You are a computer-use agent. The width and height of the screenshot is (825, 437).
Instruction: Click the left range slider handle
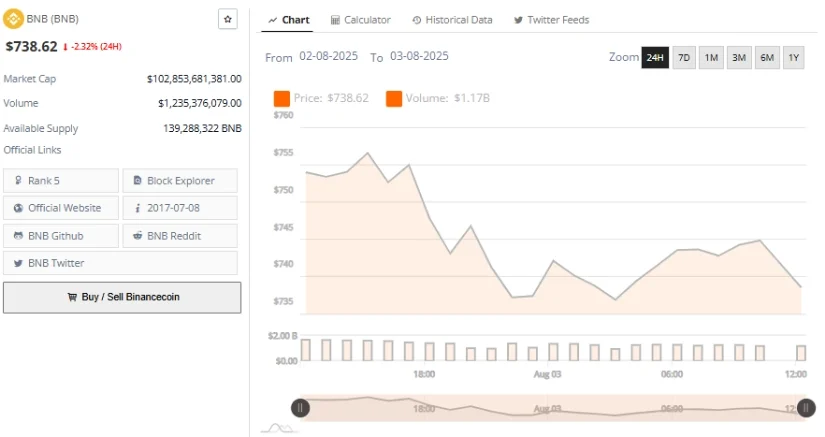[x=300, y=407]
